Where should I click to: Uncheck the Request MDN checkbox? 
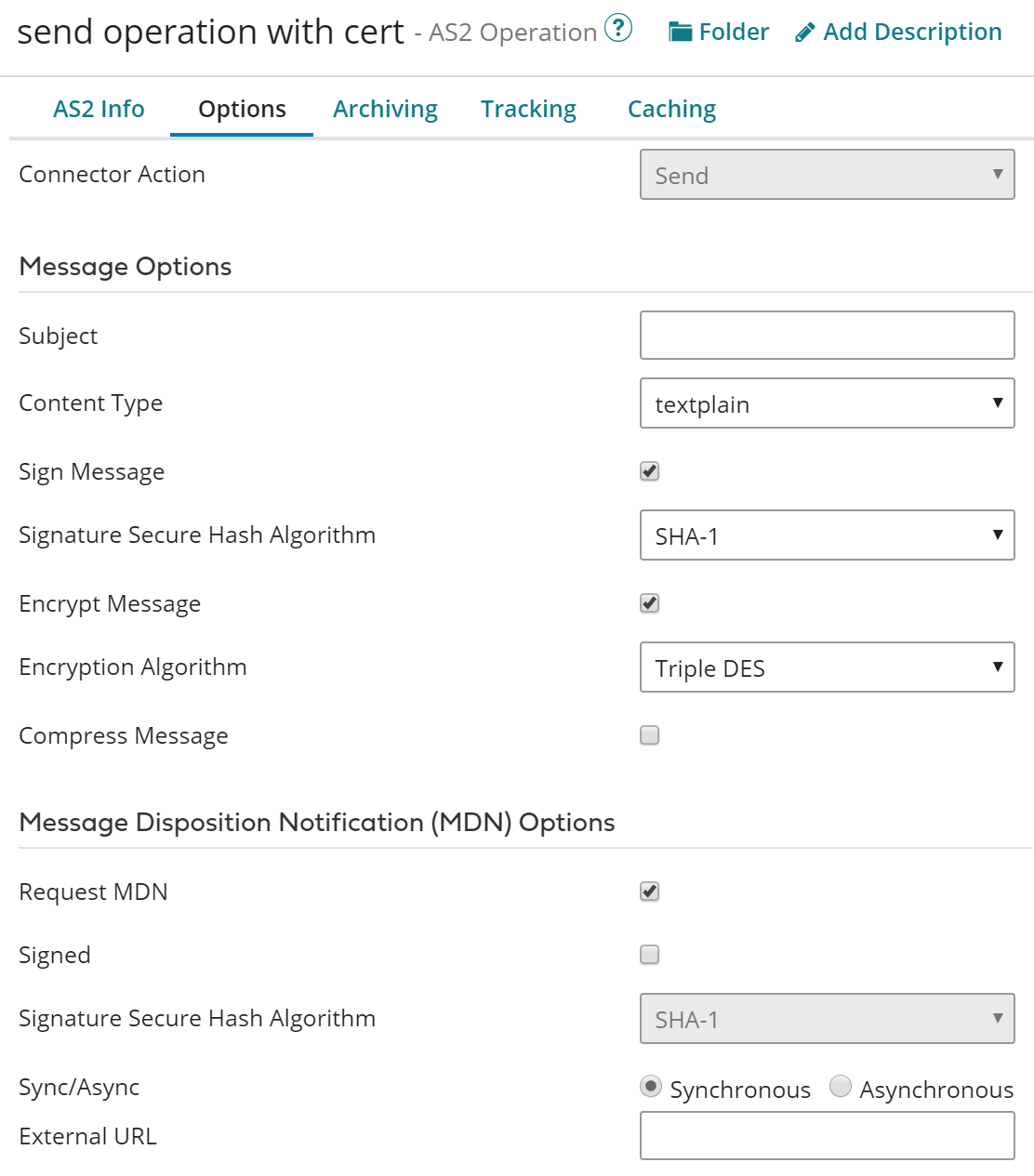[650, 892]
